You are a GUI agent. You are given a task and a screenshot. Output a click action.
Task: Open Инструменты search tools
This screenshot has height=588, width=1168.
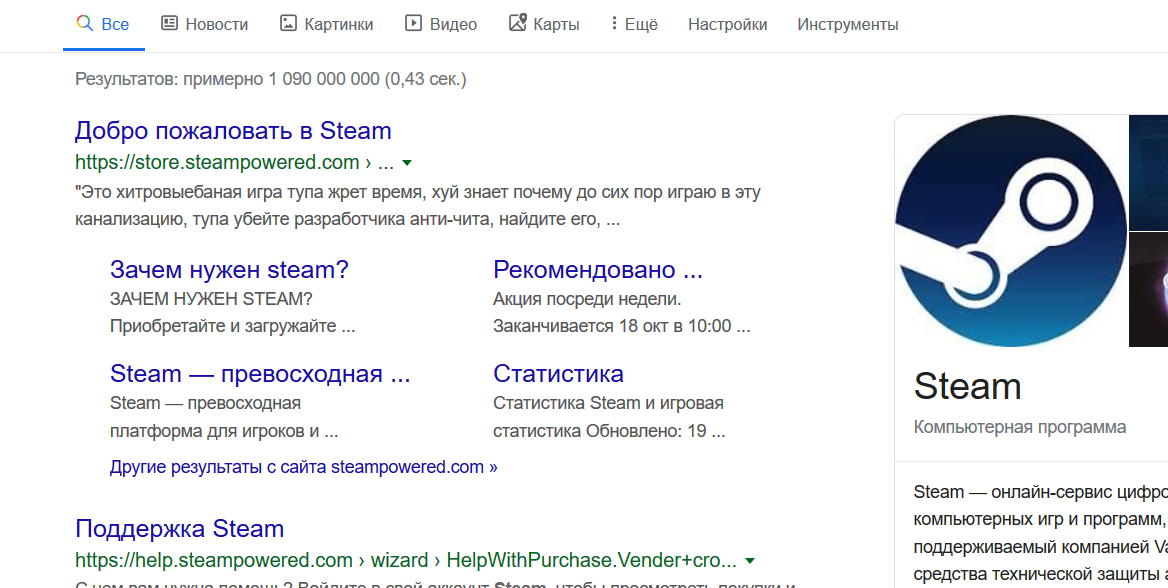click(848, 25)
